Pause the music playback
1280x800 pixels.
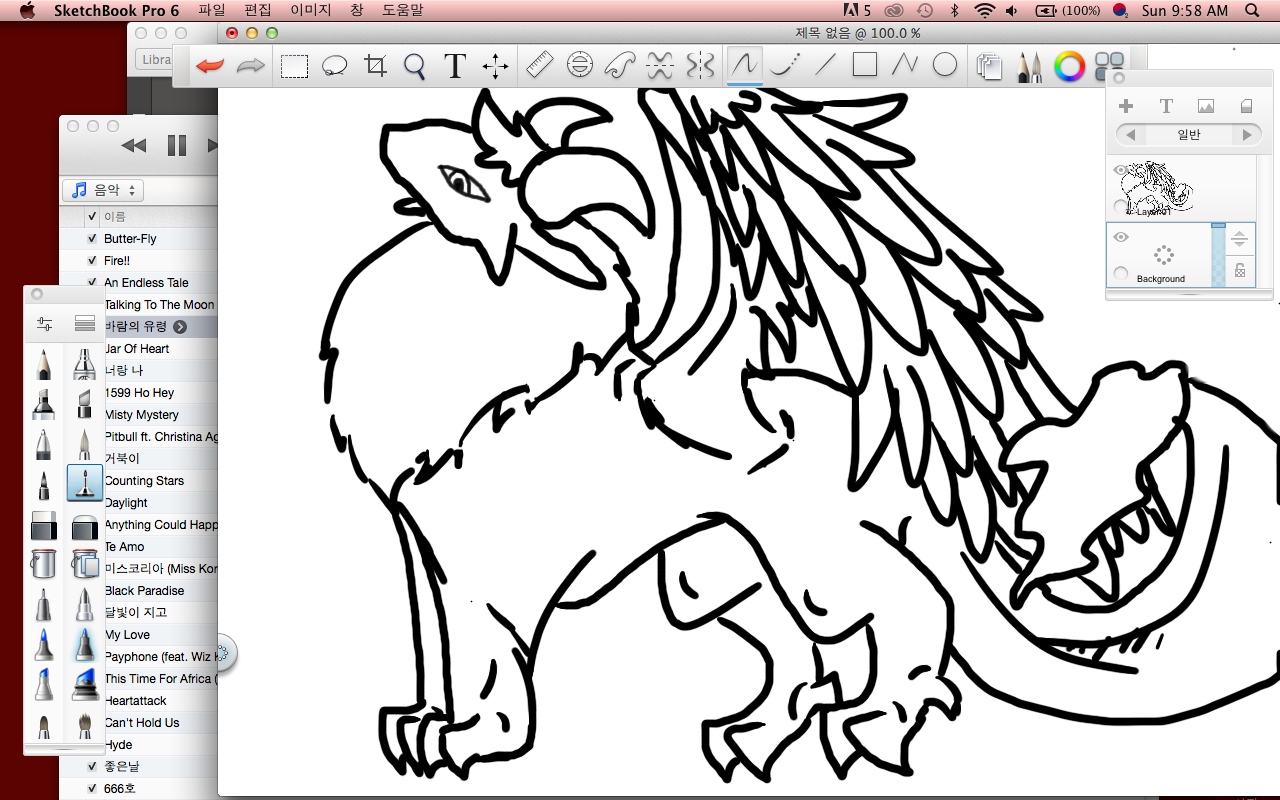point(176,145)
